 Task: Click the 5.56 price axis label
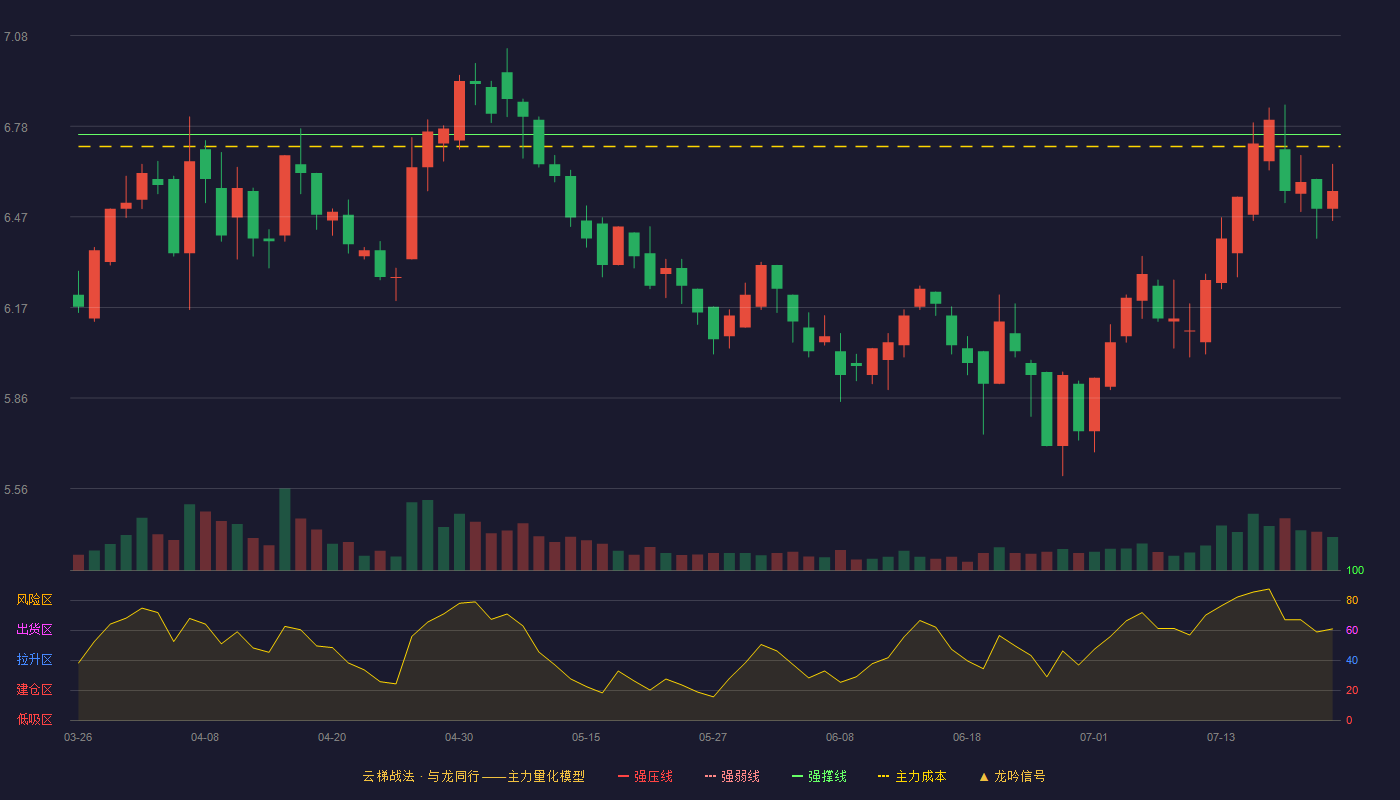coord(16,490)
